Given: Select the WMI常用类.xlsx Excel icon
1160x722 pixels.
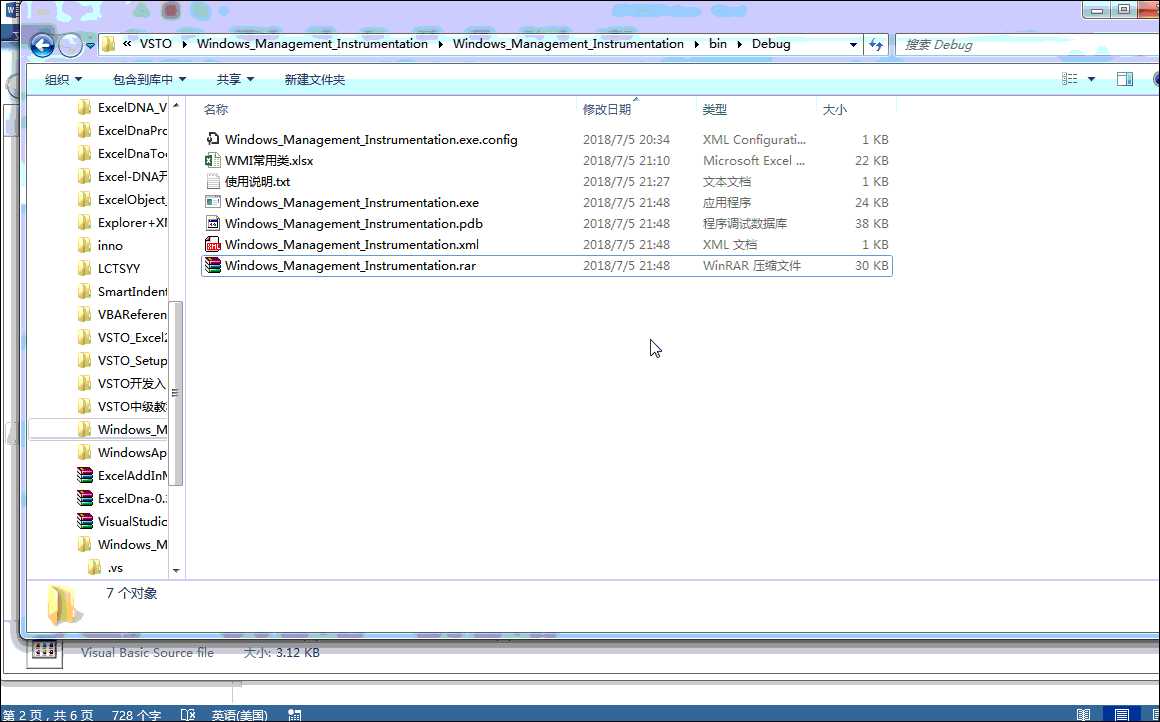Looking at the screenshot, I should click(213, 160).
